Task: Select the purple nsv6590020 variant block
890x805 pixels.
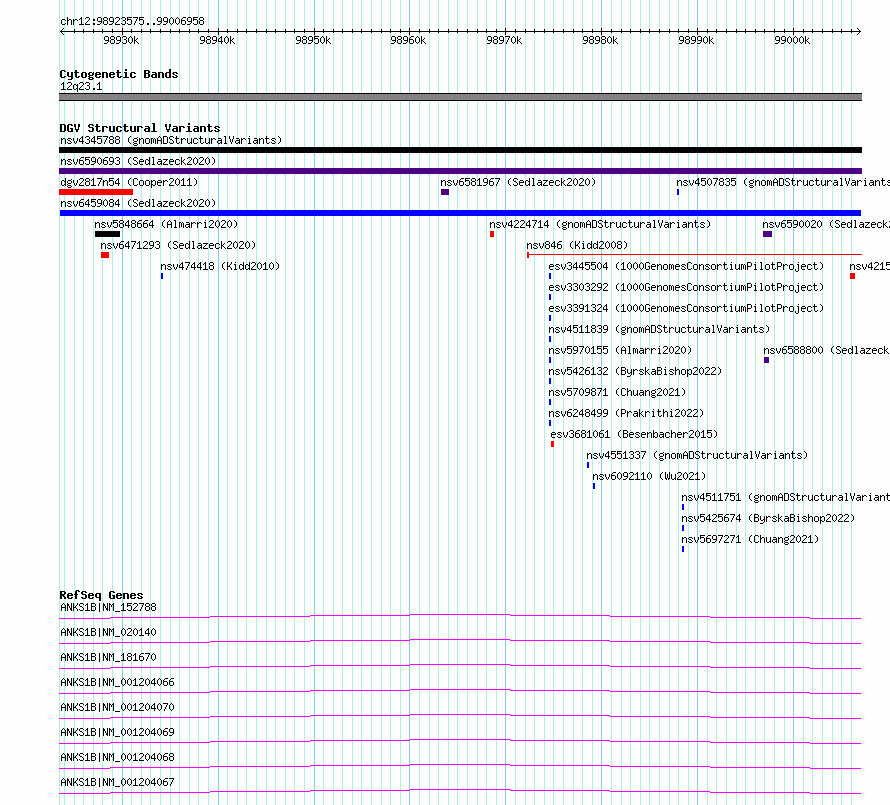Action: click(767, 234)
